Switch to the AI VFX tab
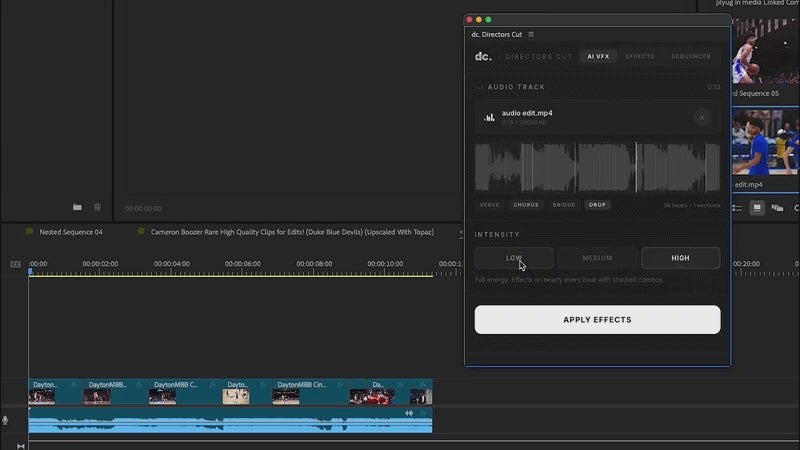800x450 pixels. 598,57
